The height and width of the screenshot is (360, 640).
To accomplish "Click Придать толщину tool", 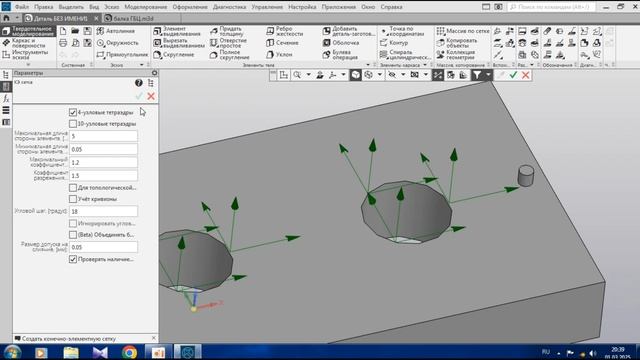I will pos(227,31).
